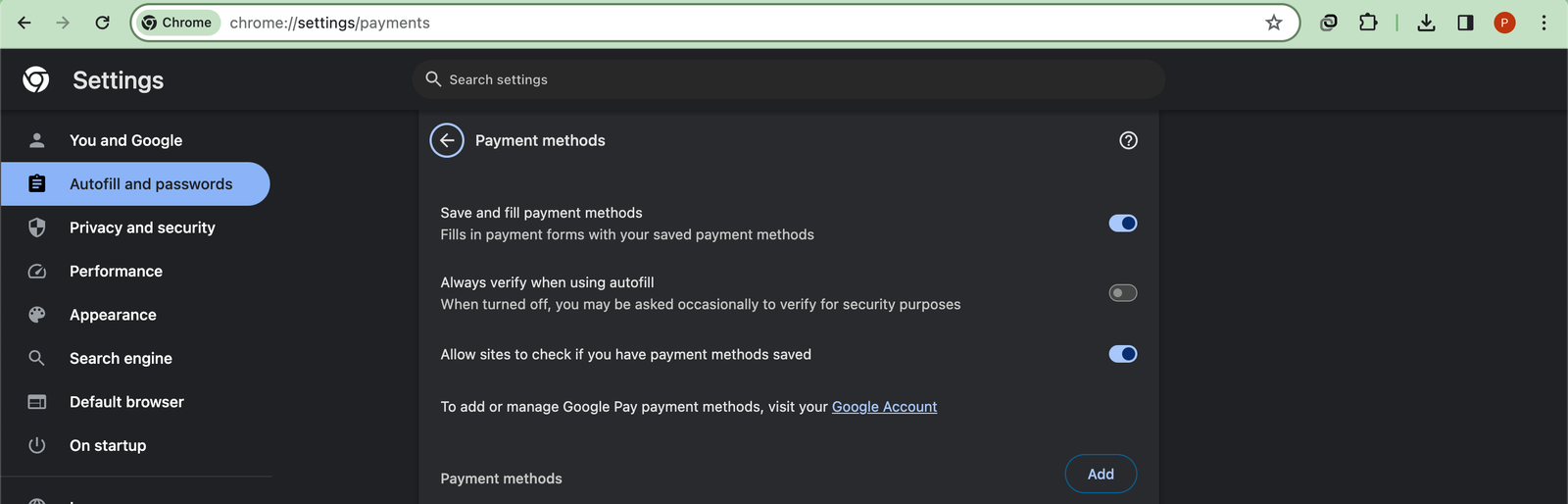This screenshot has height=504, width=1568.
Task: Click the Privacy shield icon
Action: point(37,227)
